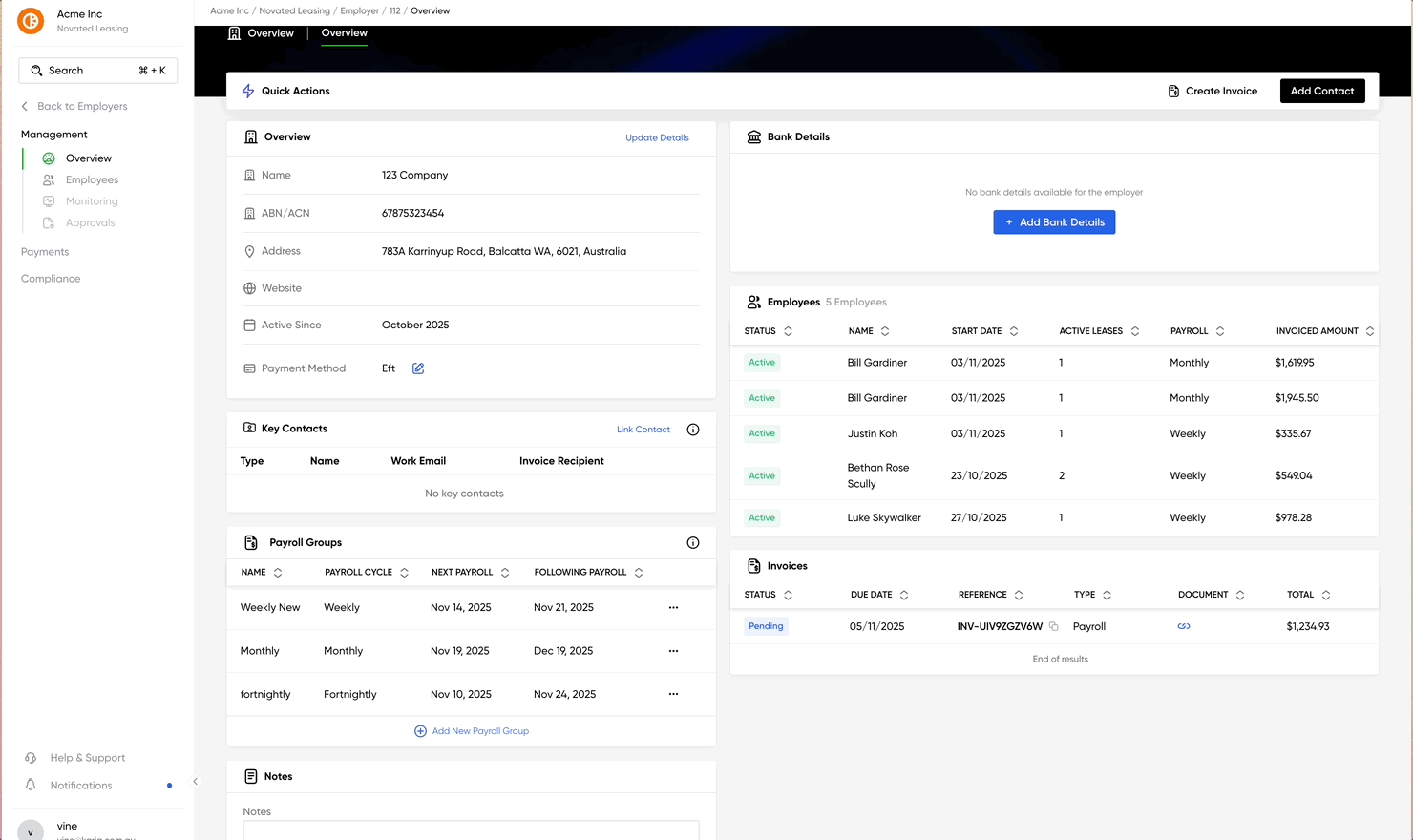The height and width of the screenshot is (840, 1413).
Task: Open the Acme Inc logo in sidebar
Action: point(31,21)
